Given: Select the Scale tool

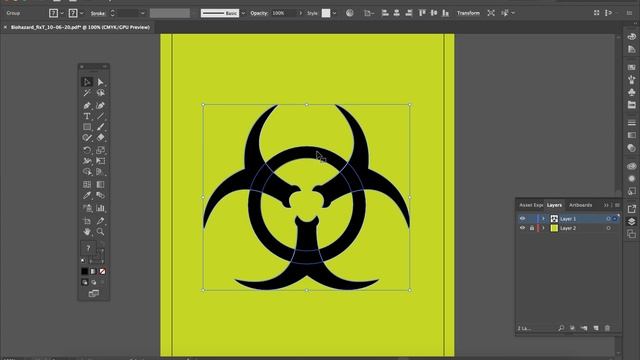Looking at the screenshot, I should 100,150.
